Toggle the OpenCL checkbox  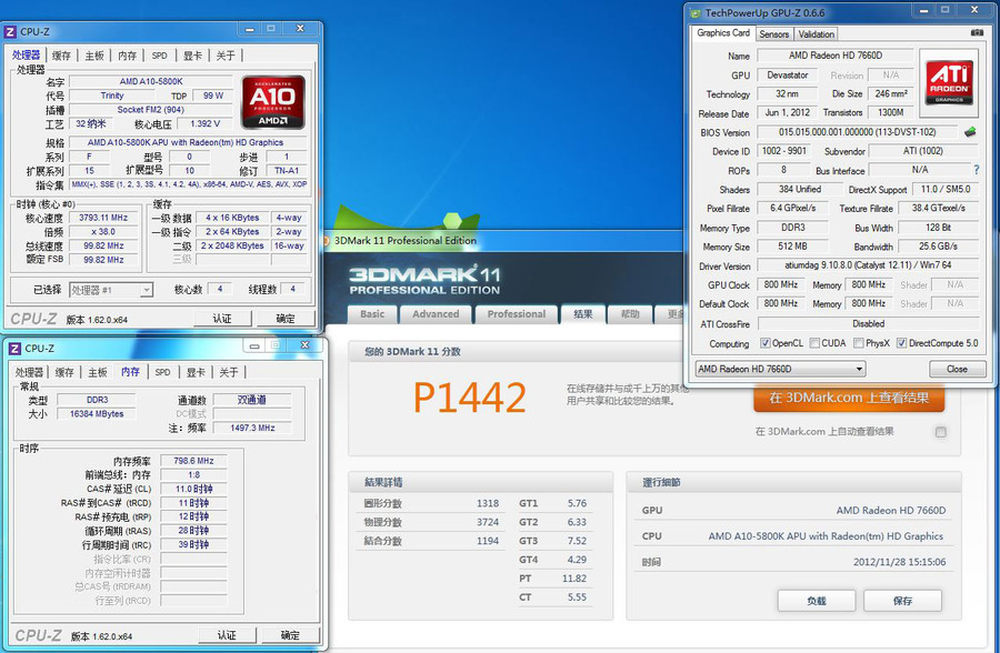[765, 343]
